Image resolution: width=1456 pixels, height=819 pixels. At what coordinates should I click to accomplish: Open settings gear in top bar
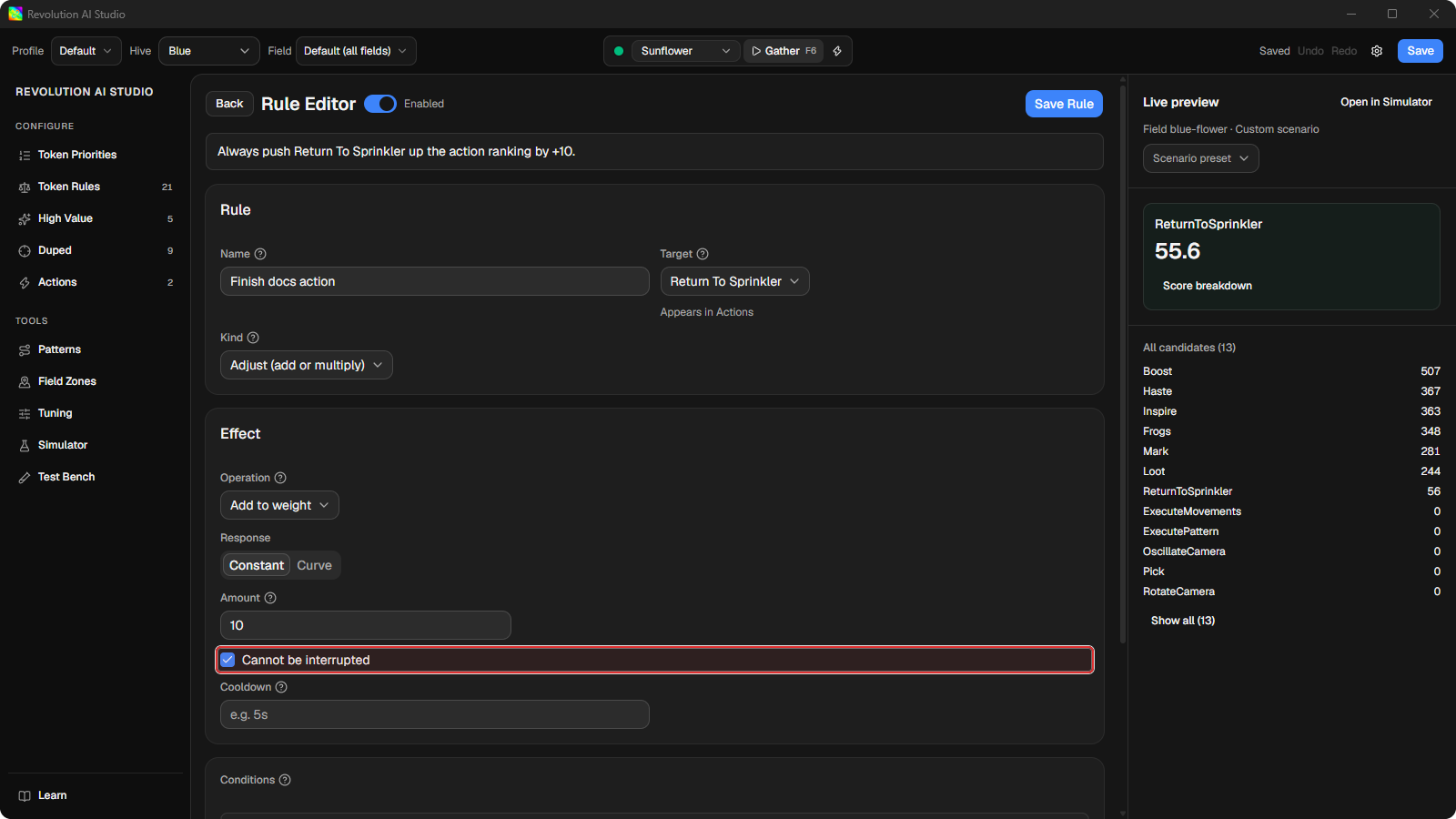click(x=1377, y=51)
